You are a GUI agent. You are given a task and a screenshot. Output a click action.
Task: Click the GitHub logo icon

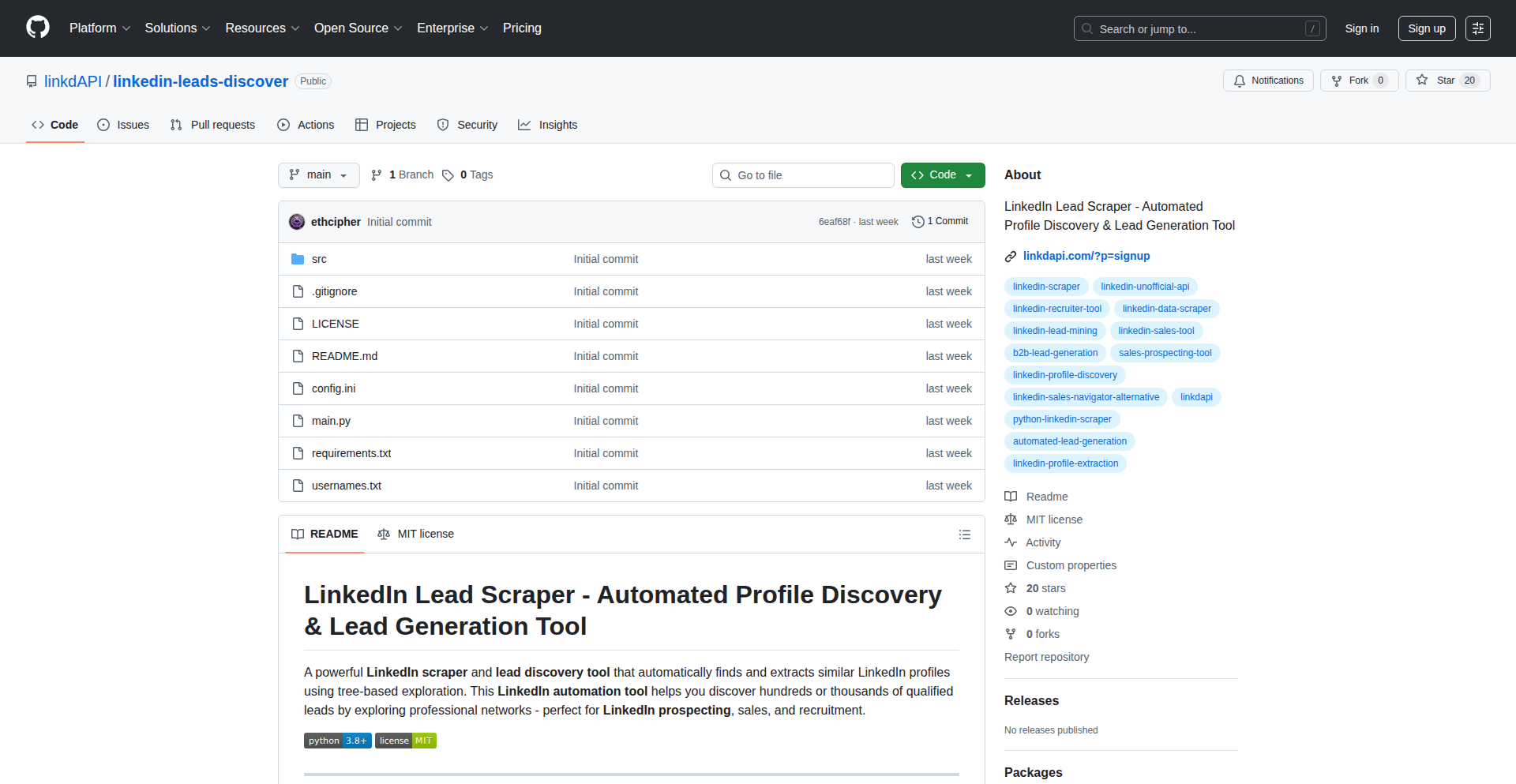(x=38, y=28)
